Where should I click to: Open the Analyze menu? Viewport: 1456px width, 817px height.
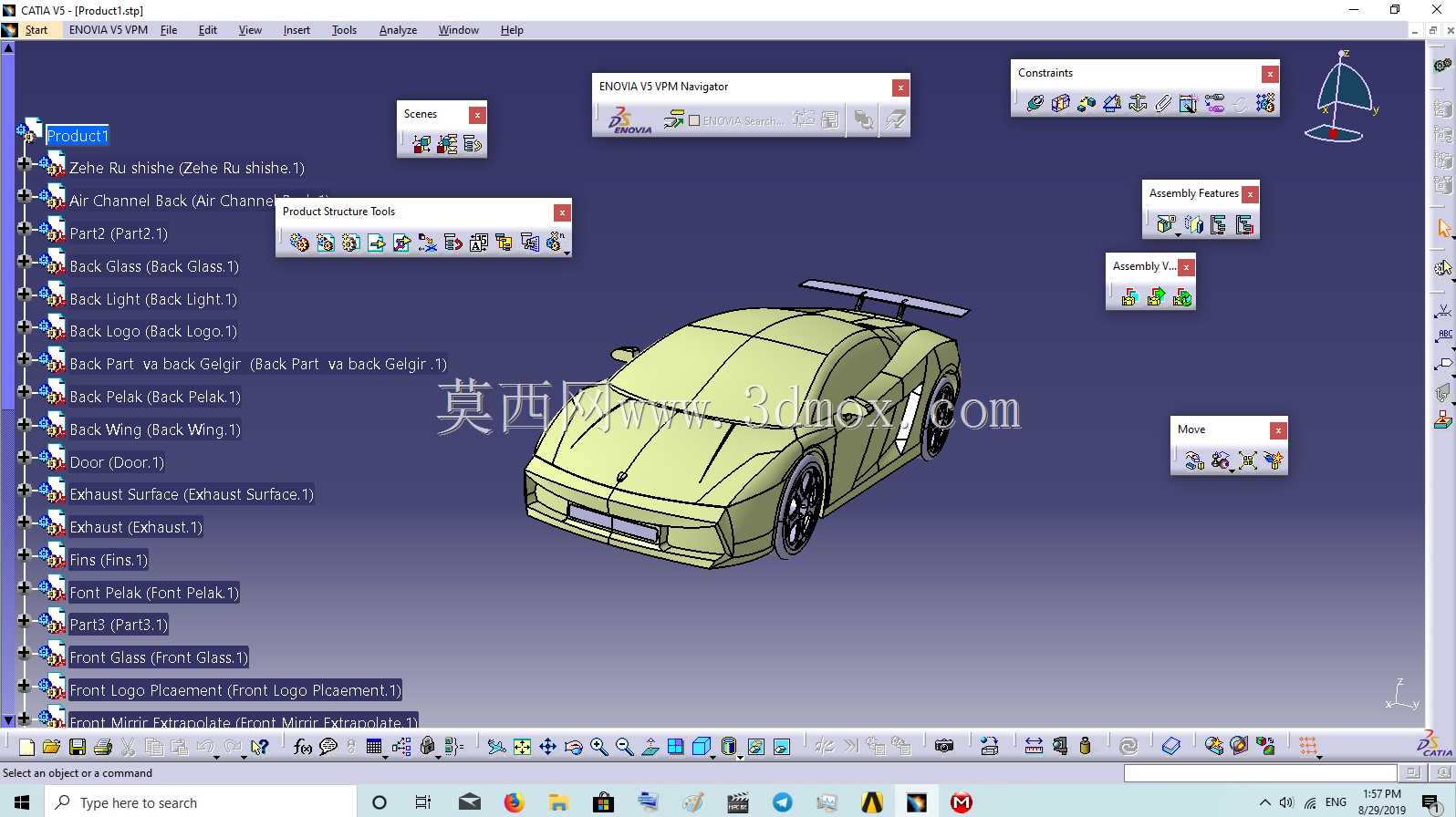[x=398, y=30]
